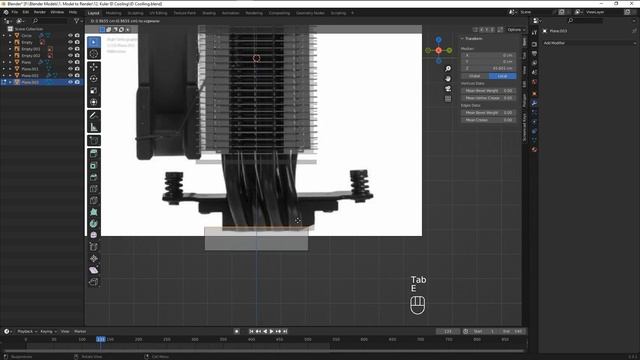This screenshot has width=640, height=360.
Task: Select the Inset Faces tool
Action: tap(94, 165)
